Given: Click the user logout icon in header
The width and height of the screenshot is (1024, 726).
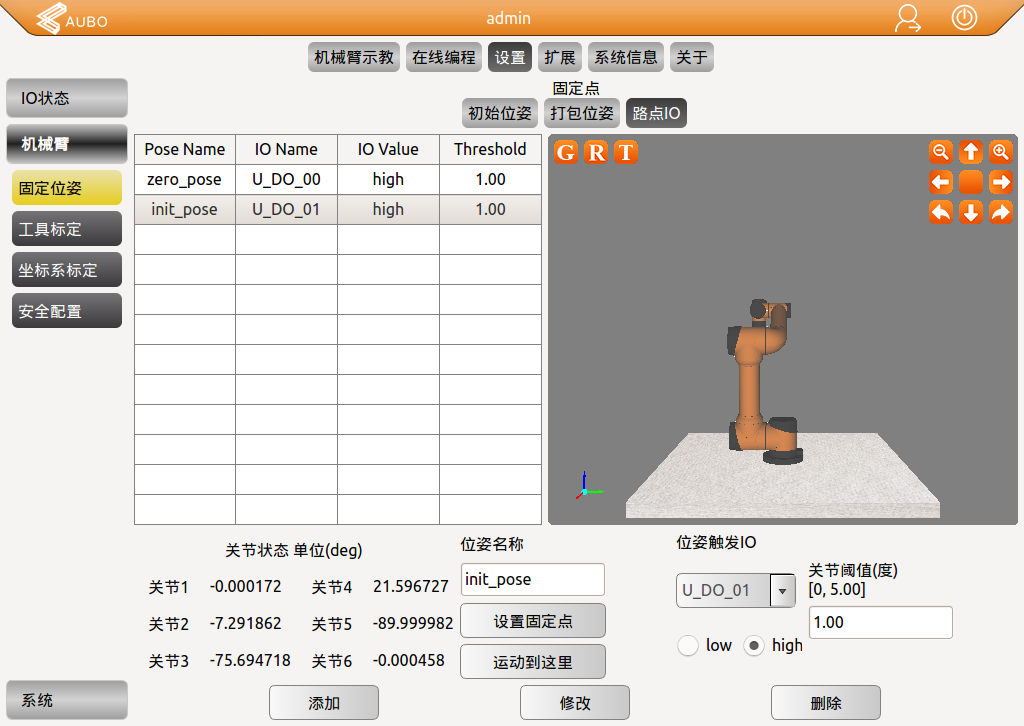Looking at the screenshot, I should click(x=908, y=18).
